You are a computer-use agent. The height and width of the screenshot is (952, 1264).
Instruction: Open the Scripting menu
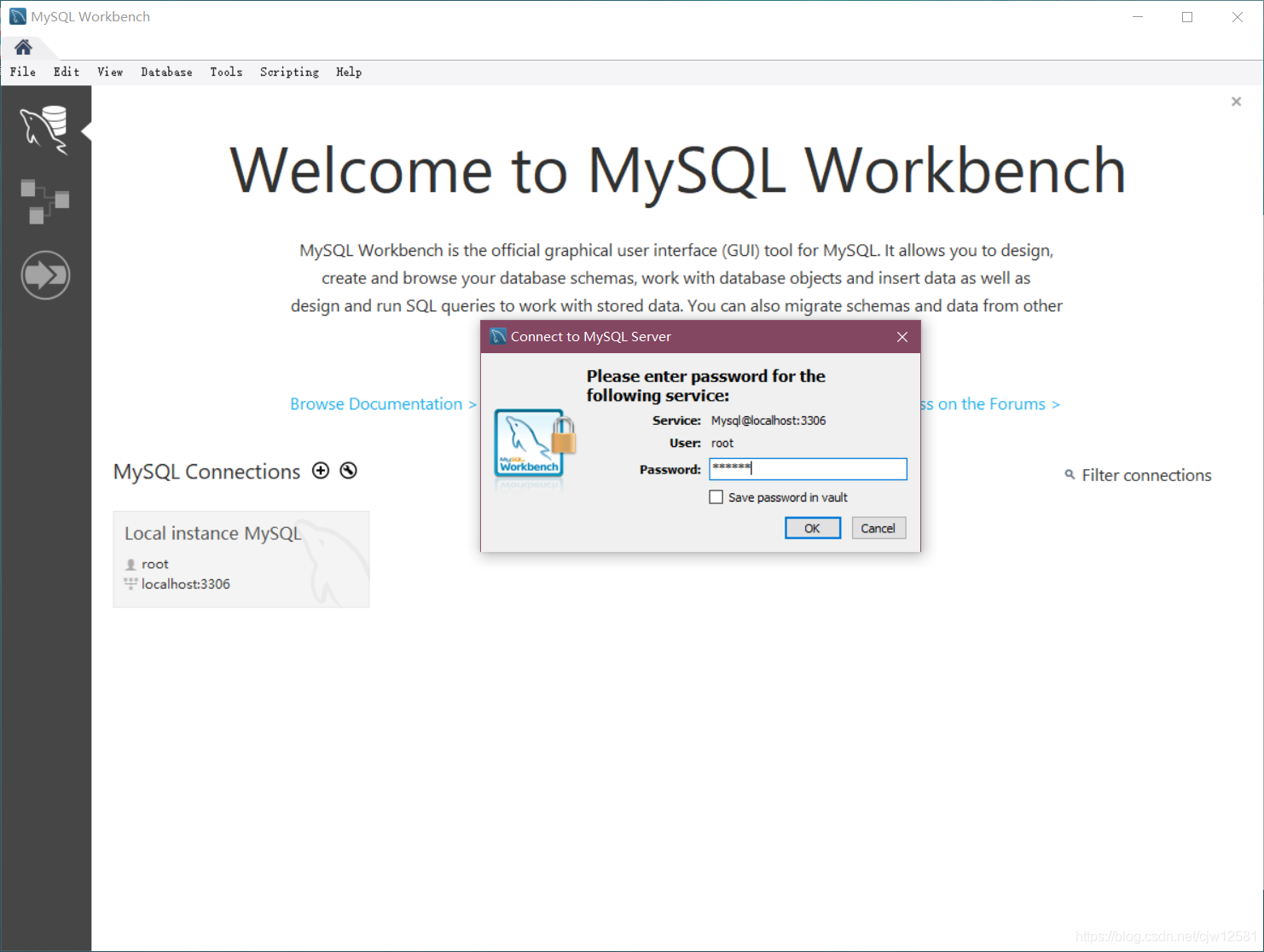tap(289, 72)
